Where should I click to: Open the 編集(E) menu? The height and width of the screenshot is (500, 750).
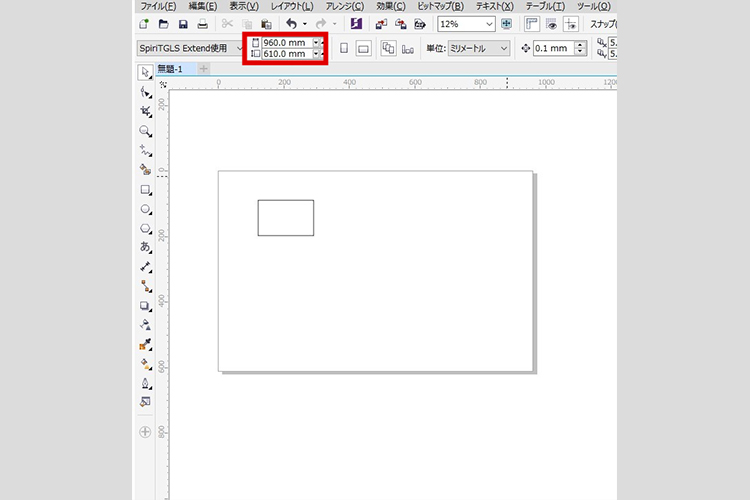coord(203,6)
